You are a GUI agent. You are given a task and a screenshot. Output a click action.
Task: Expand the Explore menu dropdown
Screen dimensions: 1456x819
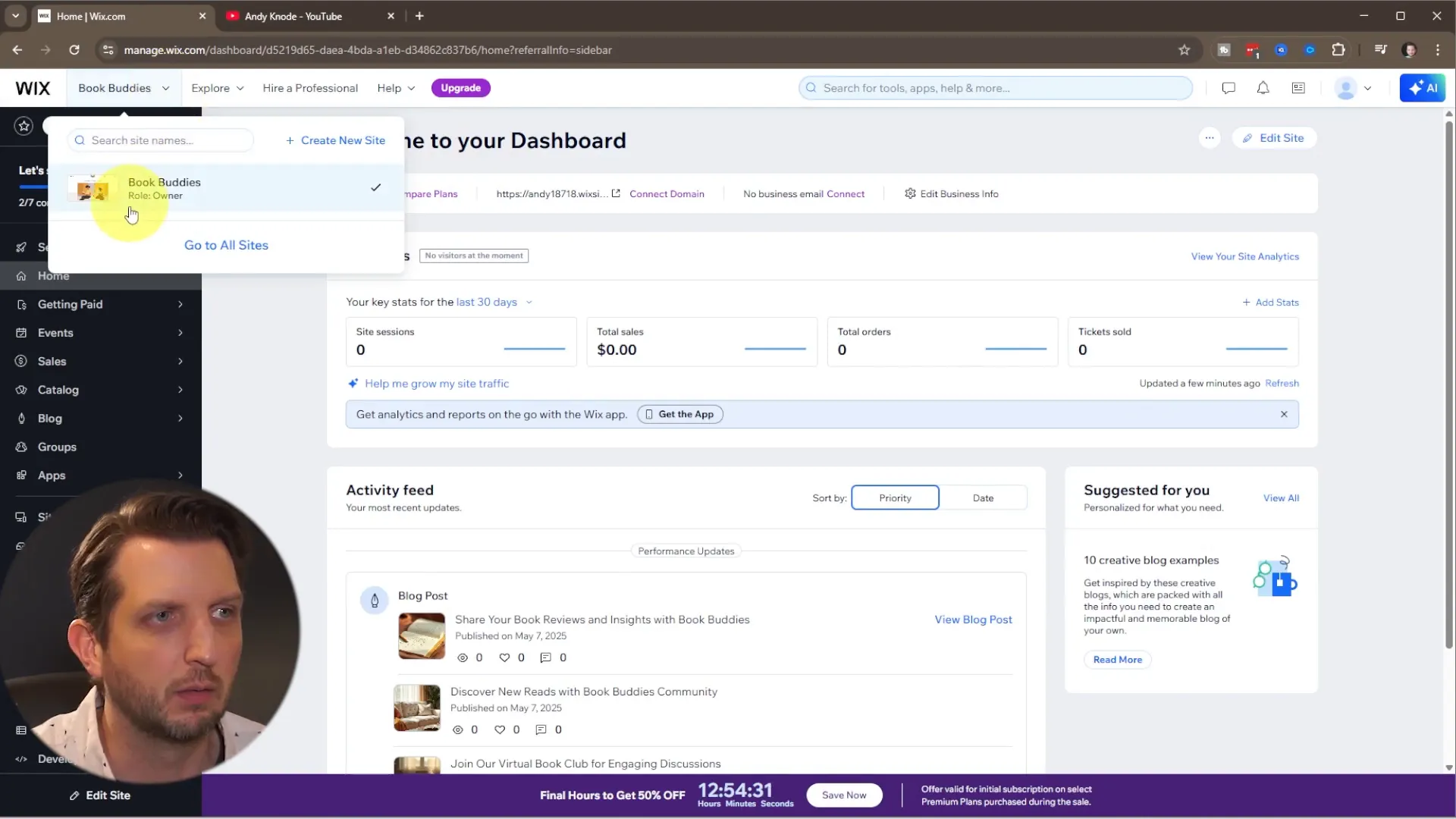coord(217,88)
